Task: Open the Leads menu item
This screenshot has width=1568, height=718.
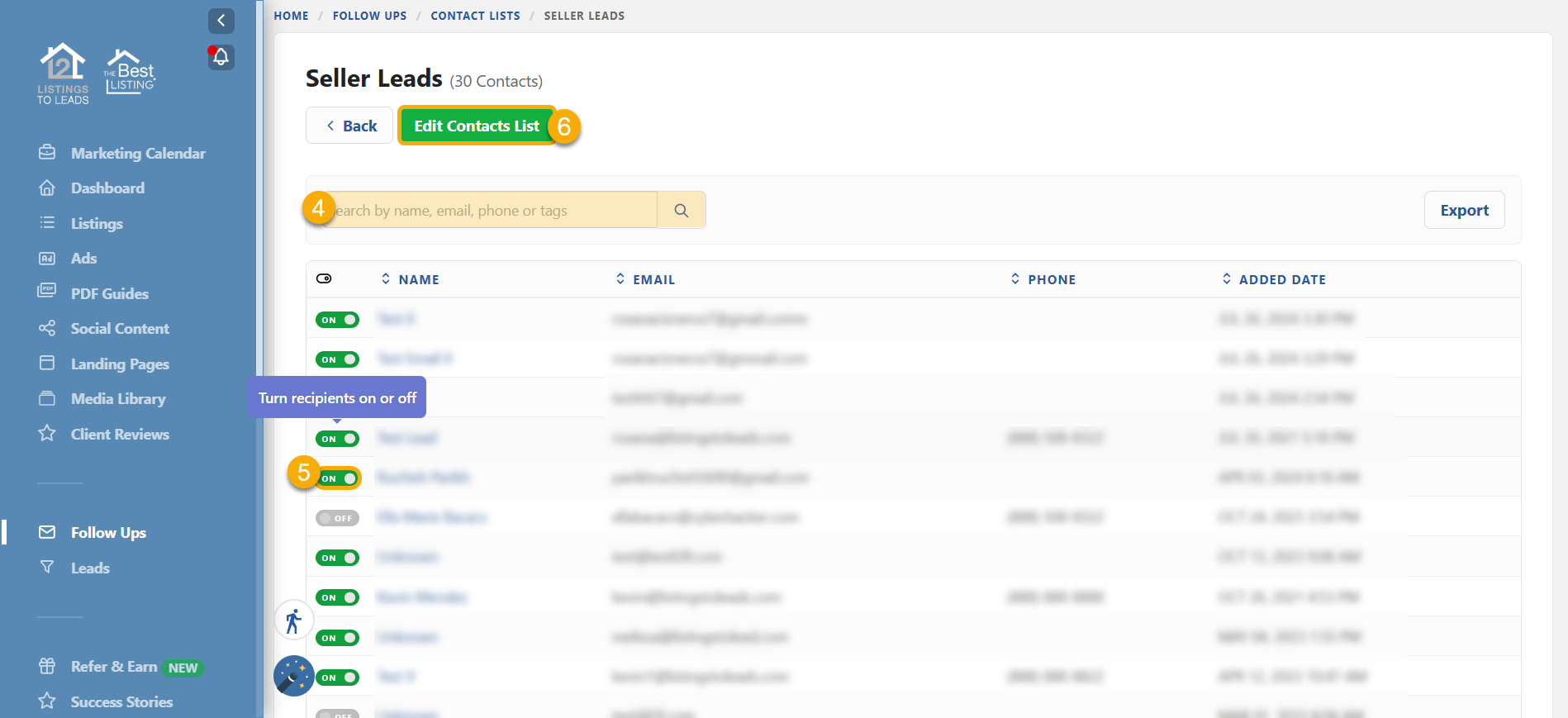Action: (x=90, y=568)
